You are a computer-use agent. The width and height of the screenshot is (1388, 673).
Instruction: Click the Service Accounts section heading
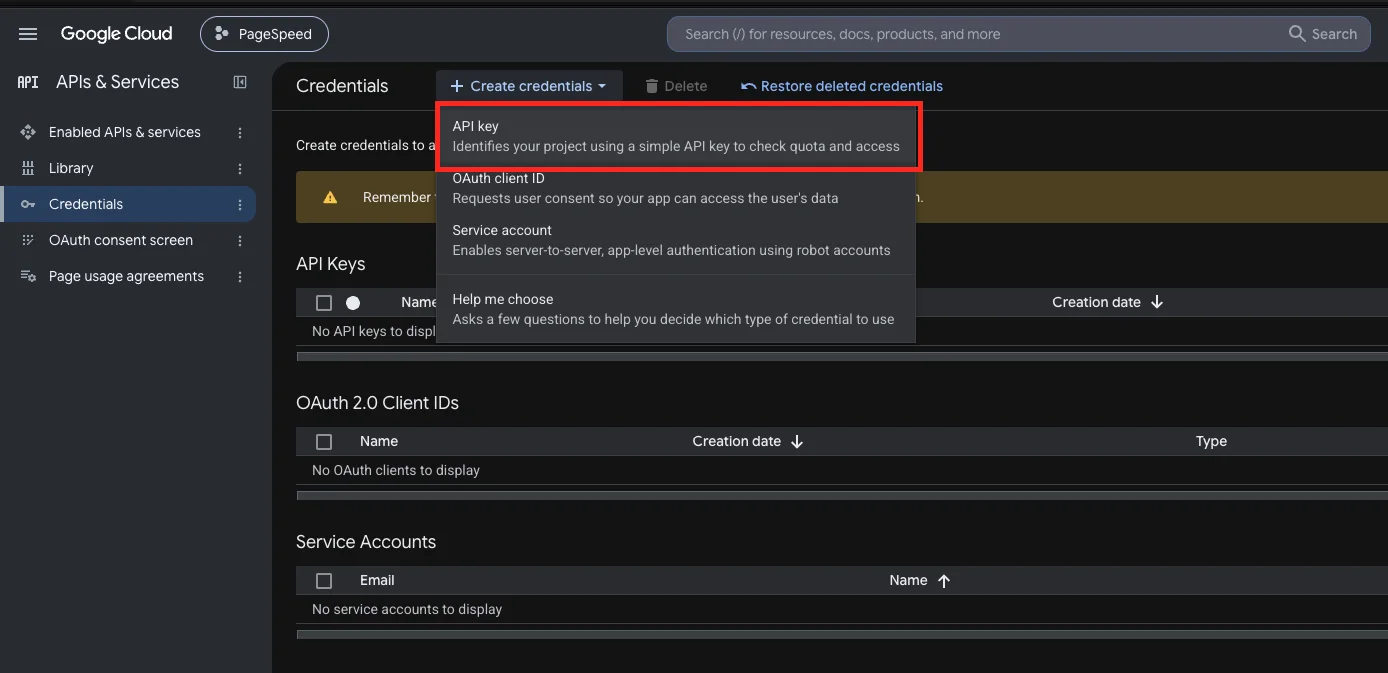pos(366,542)
